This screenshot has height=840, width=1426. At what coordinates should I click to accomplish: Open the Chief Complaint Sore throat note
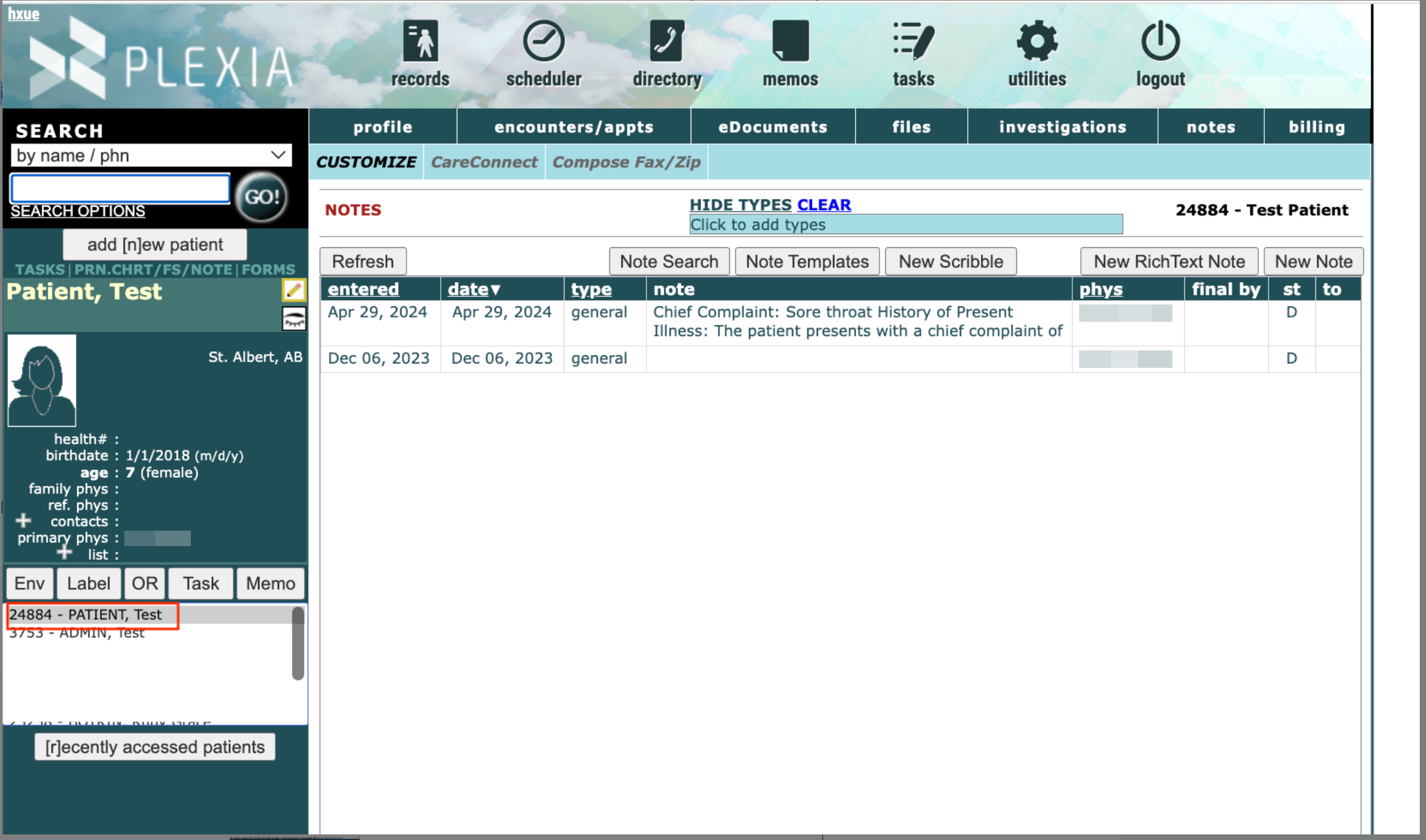858,321
